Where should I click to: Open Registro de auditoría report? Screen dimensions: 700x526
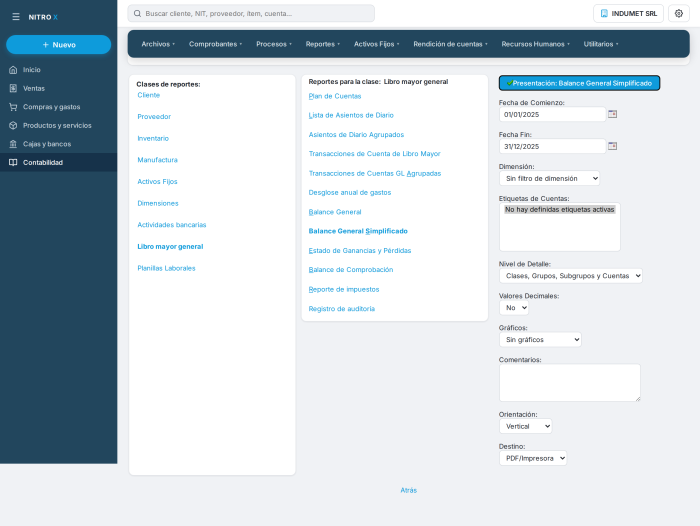(342, 309)
